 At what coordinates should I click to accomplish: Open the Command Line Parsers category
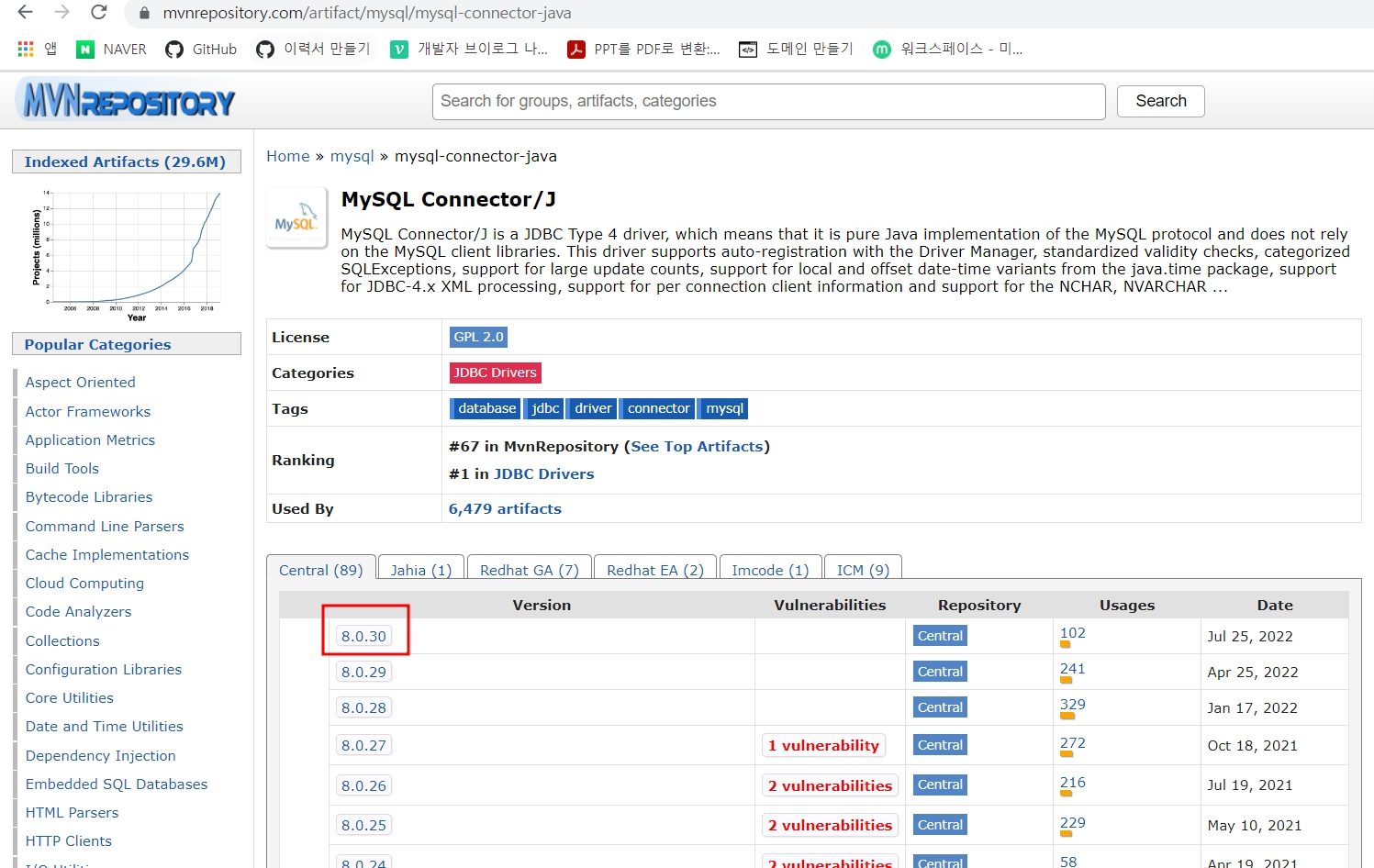point(105,526)
